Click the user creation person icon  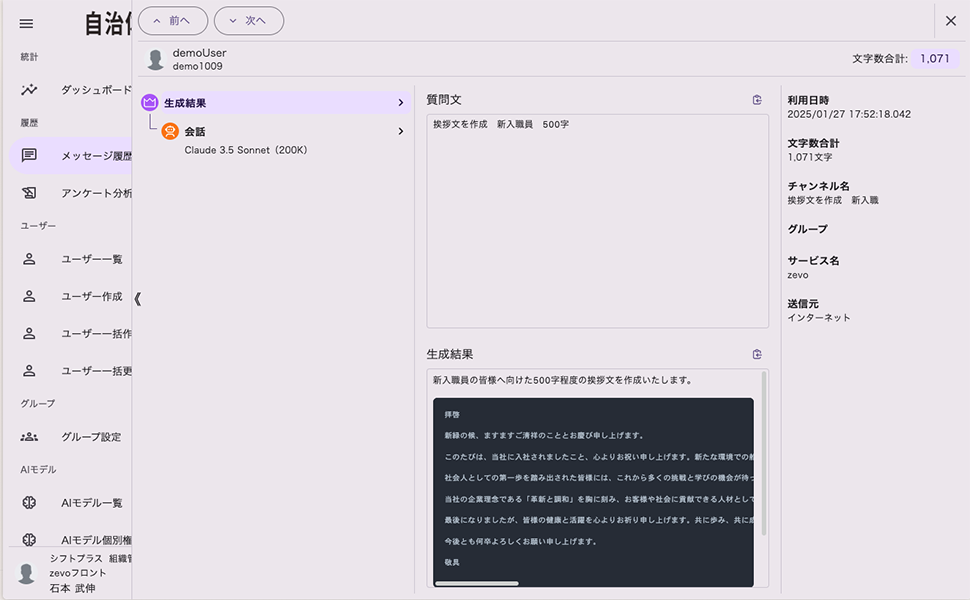pyautogui.click(x=29, y=296)
